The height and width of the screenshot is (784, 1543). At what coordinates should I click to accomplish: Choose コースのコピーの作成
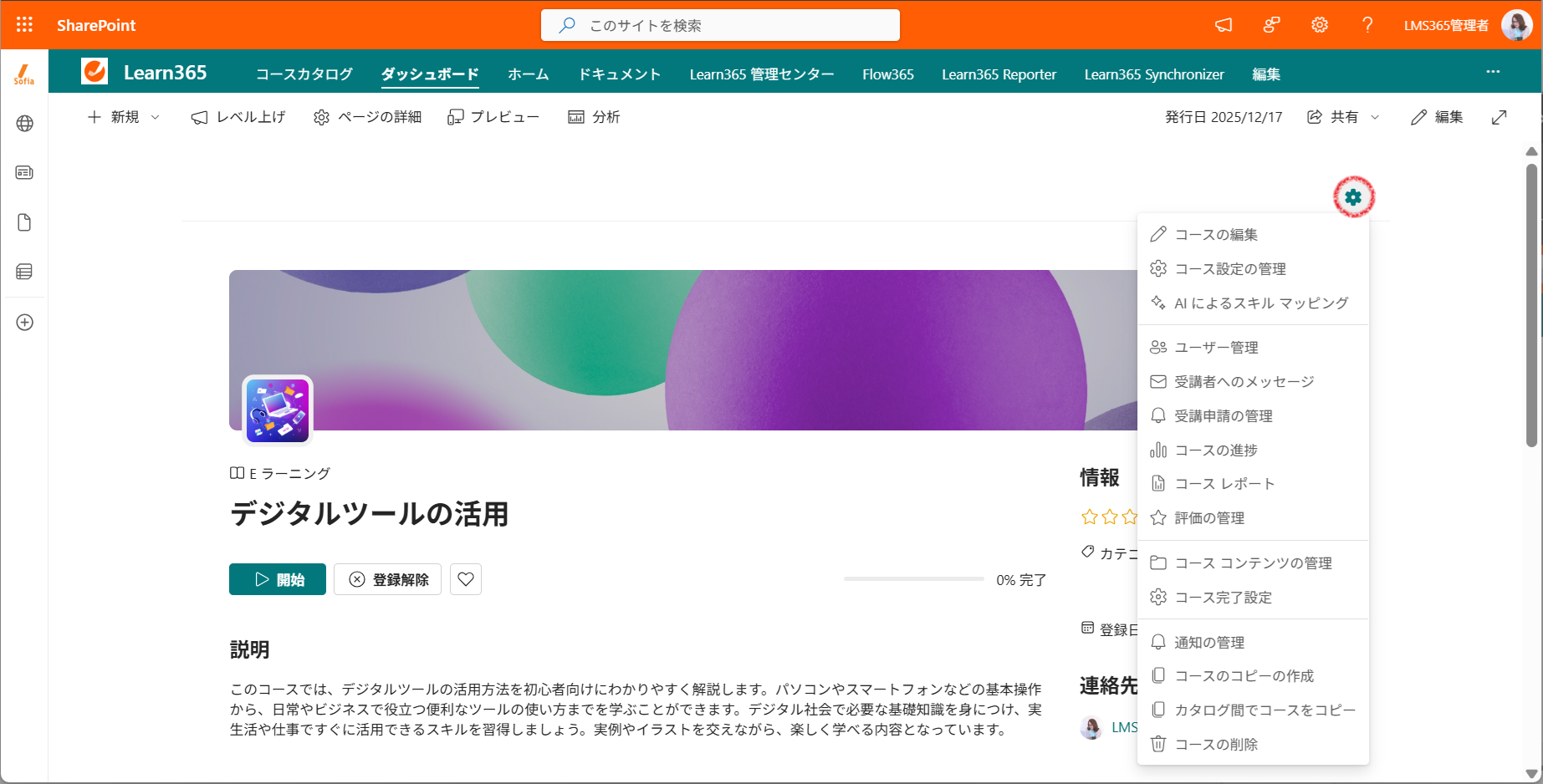[x=1253, y=676]
